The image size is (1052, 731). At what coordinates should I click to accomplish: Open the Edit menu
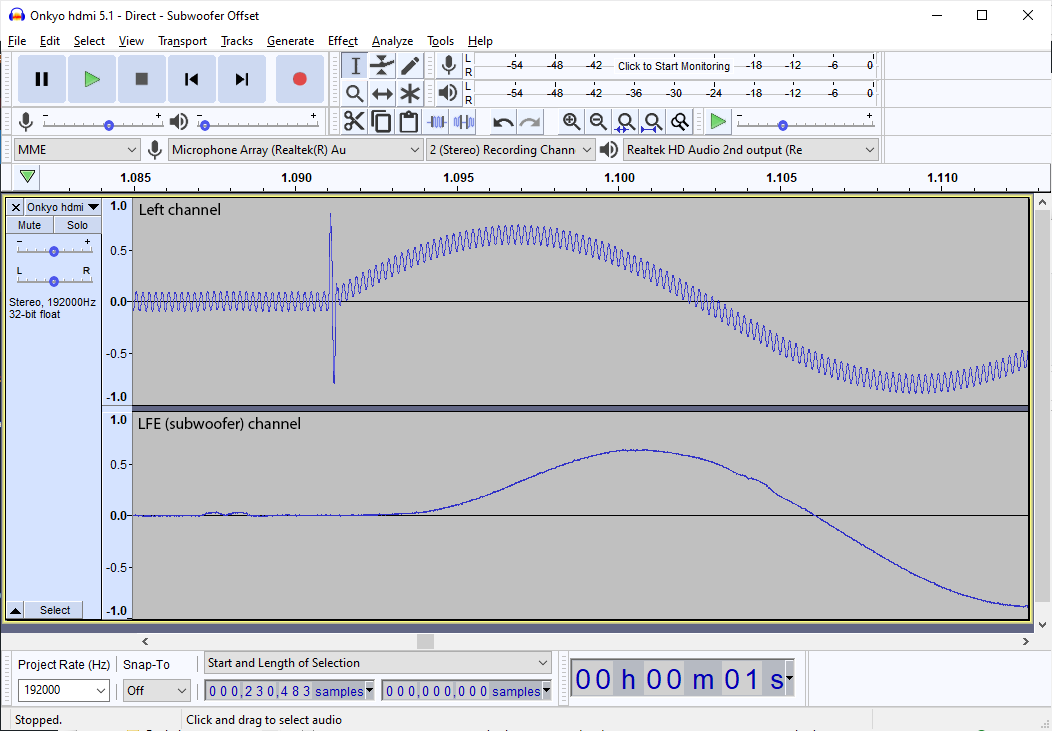50,41
